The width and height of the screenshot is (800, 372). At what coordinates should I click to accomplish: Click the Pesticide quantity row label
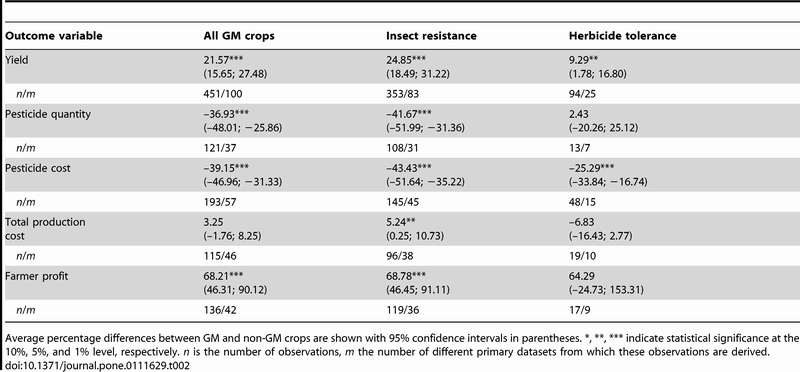(x=47, y=114)
